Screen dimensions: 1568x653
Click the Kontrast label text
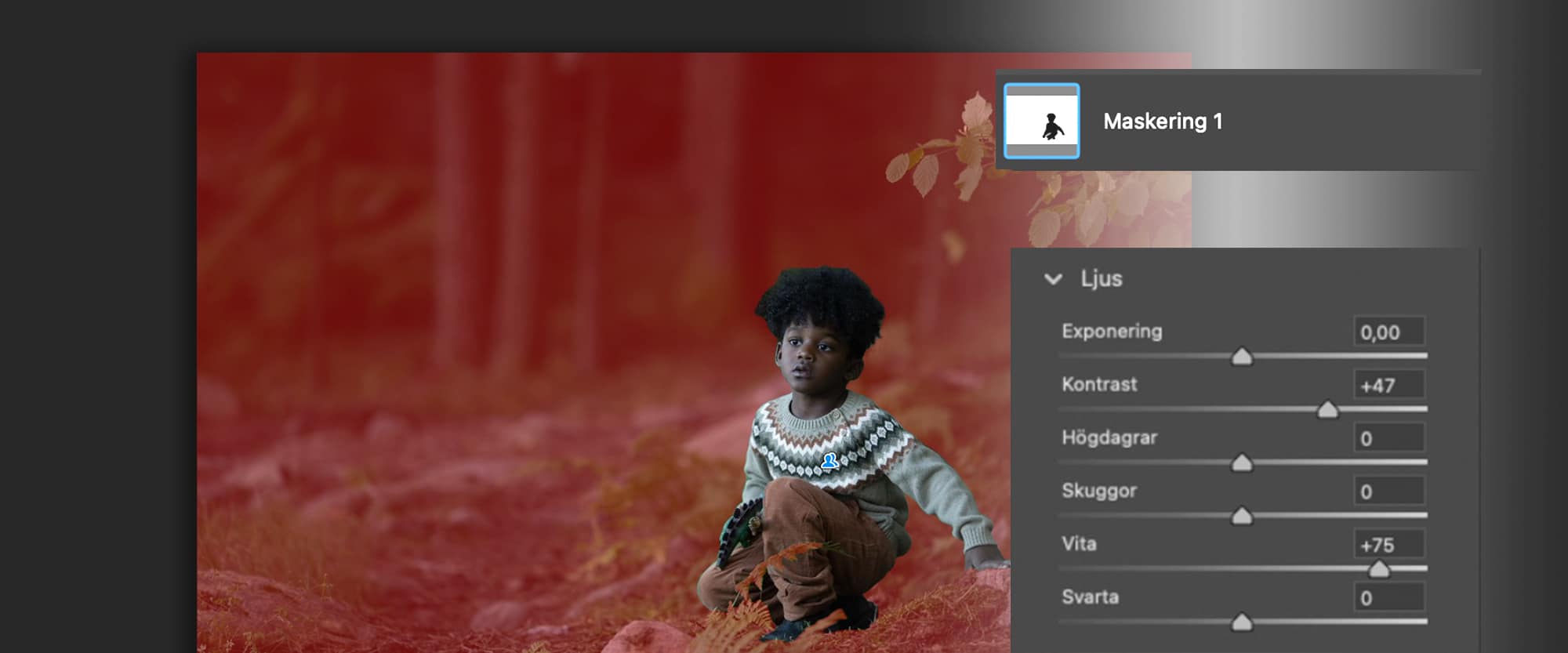[x=1098, y=384]
